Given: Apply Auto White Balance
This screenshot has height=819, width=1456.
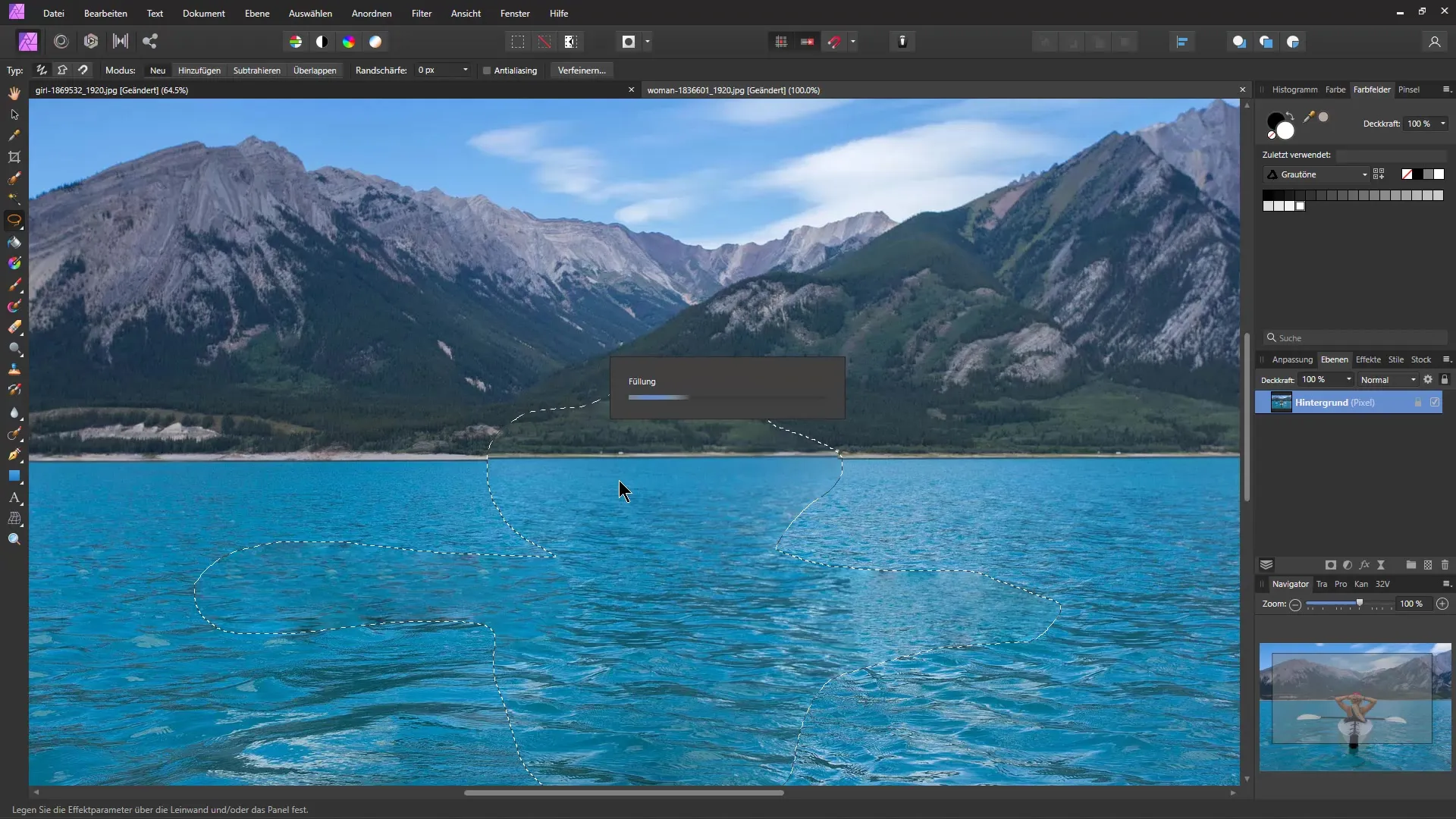Looking at the screenshot, I should 375,42.
